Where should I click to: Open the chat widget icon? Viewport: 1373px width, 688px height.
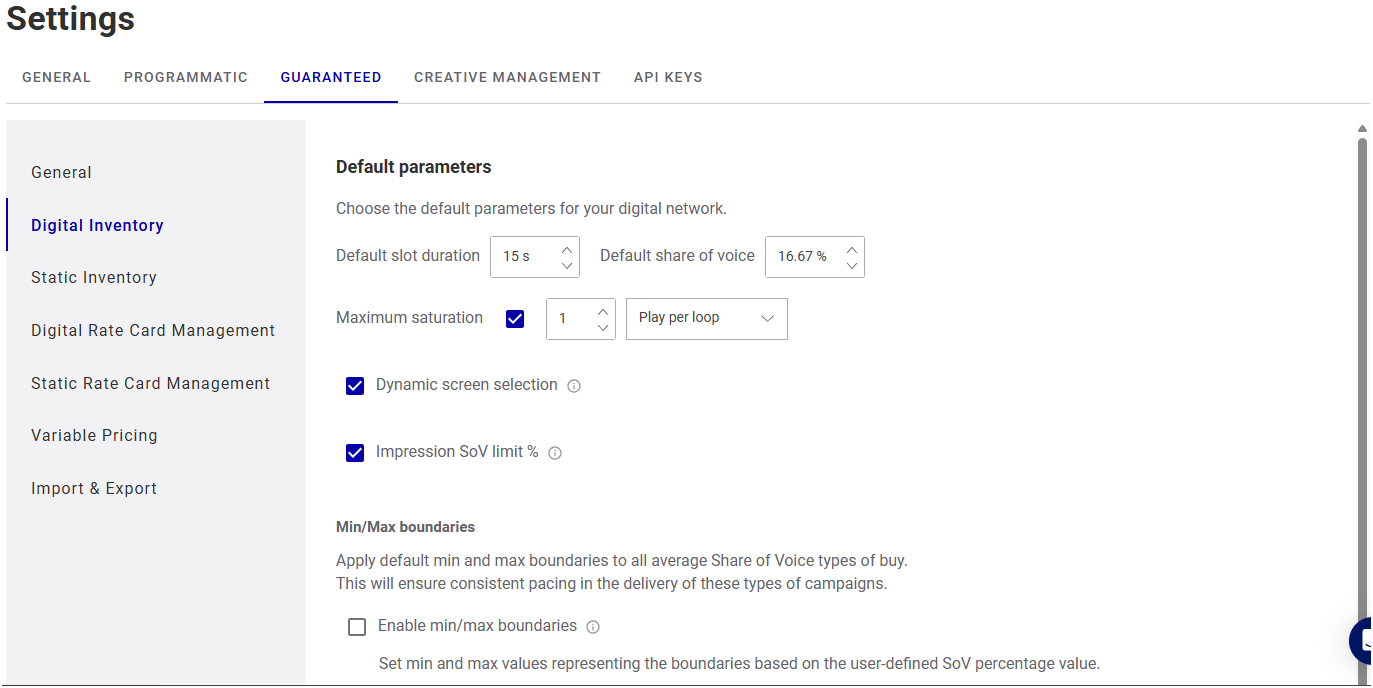click(x=1362, y=640)
